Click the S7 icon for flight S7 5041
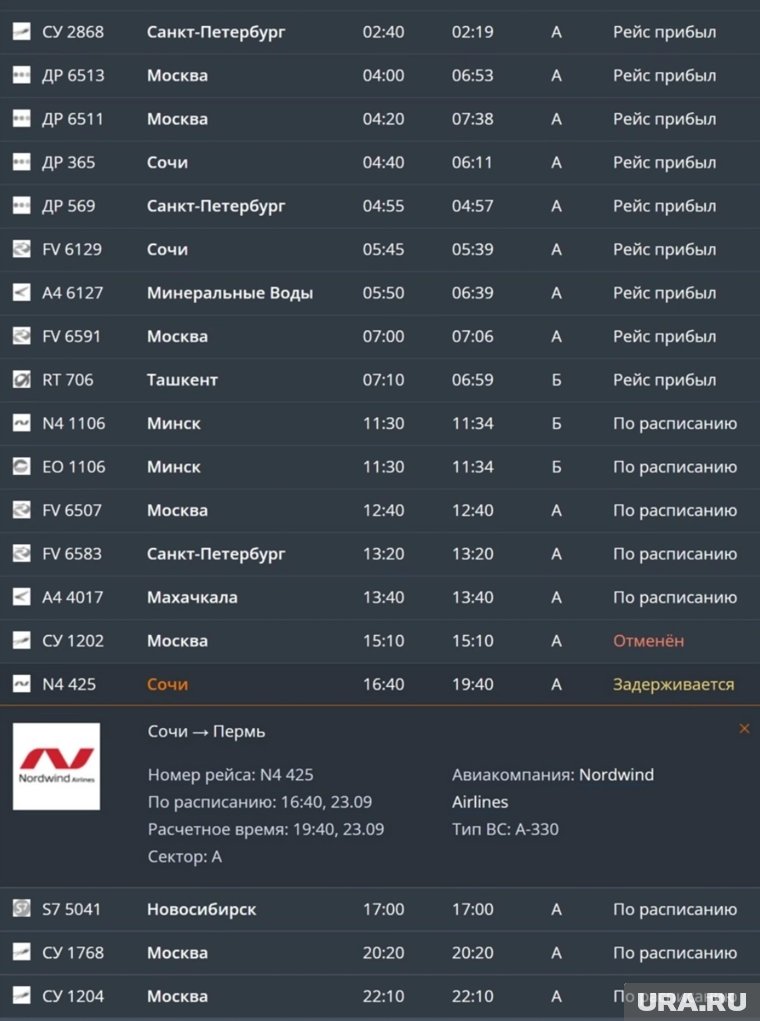The image size is (760, 1021). point(21,908)
